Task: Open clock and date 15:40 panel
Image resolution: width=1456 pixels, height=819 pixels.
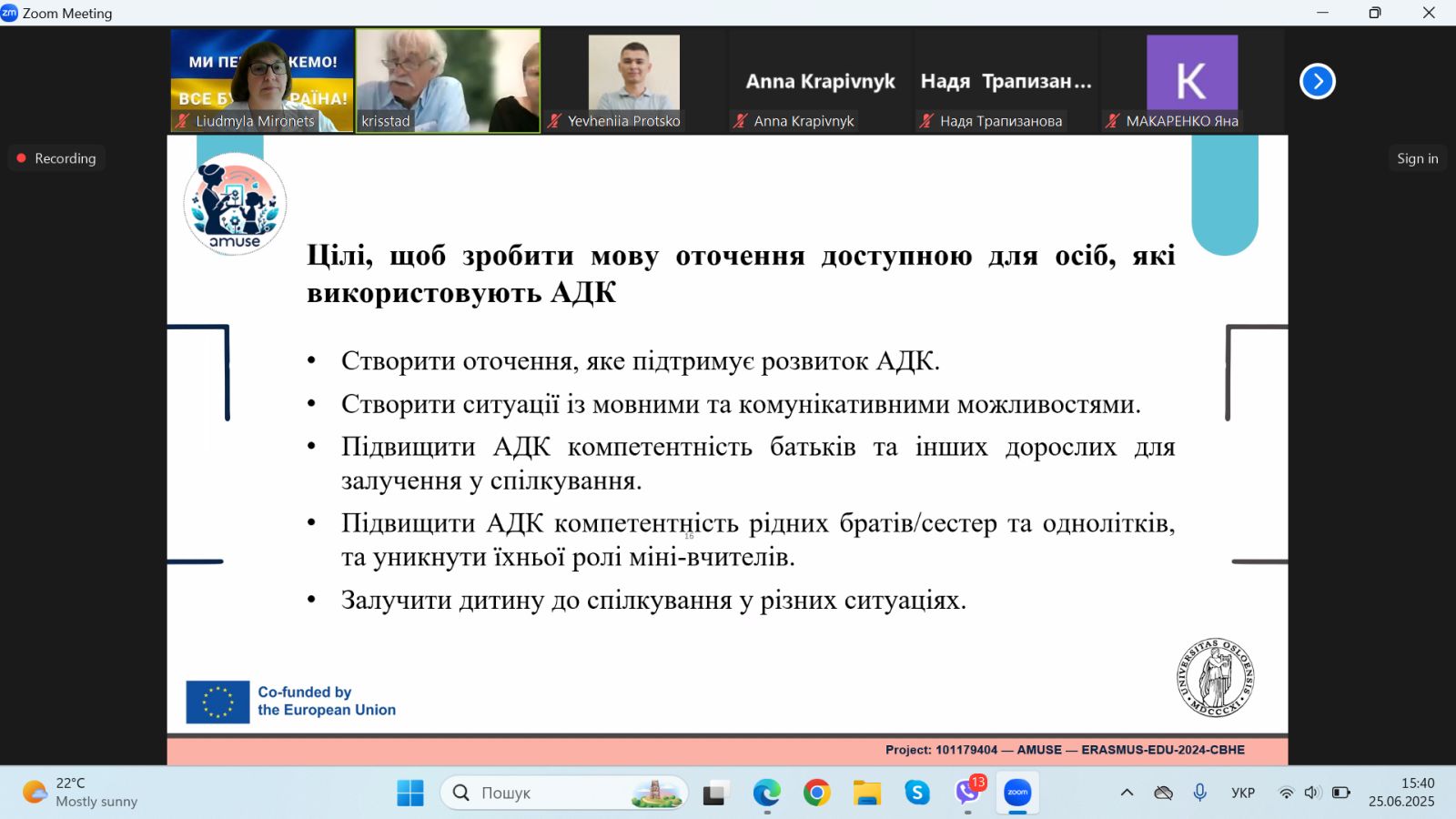Action: [1401, 793]
